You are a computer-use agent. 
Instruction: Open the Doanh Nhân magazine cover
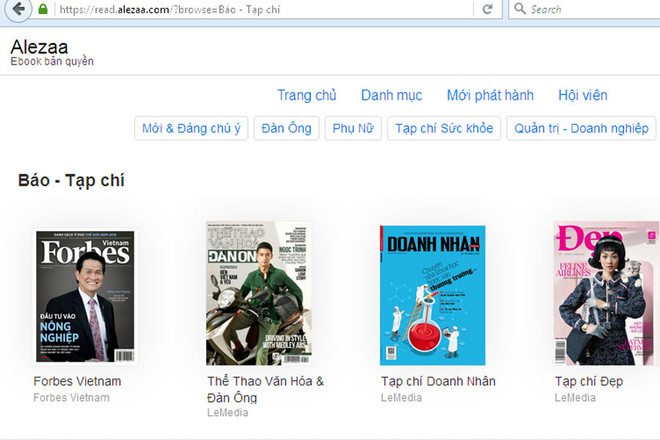pos(432,296)
